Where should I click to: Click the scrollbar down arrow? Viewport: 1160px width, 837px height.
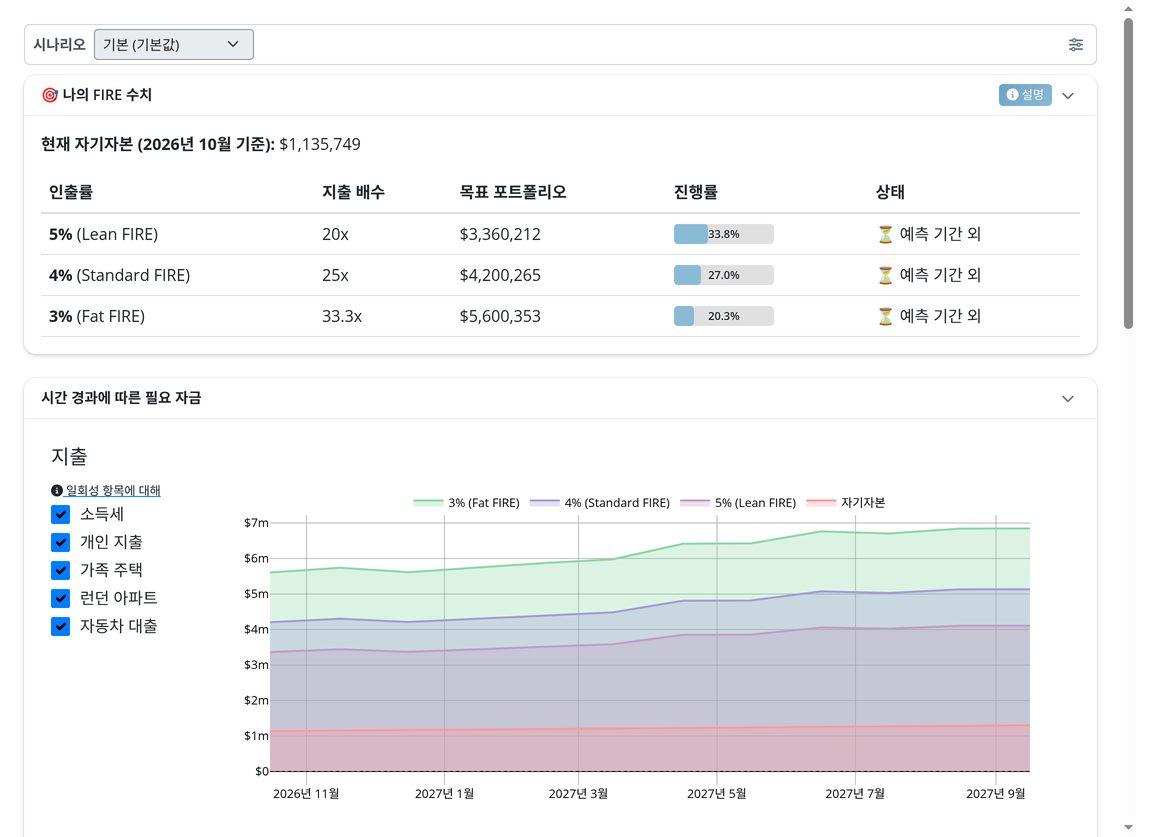click(x=1128, y=827)
